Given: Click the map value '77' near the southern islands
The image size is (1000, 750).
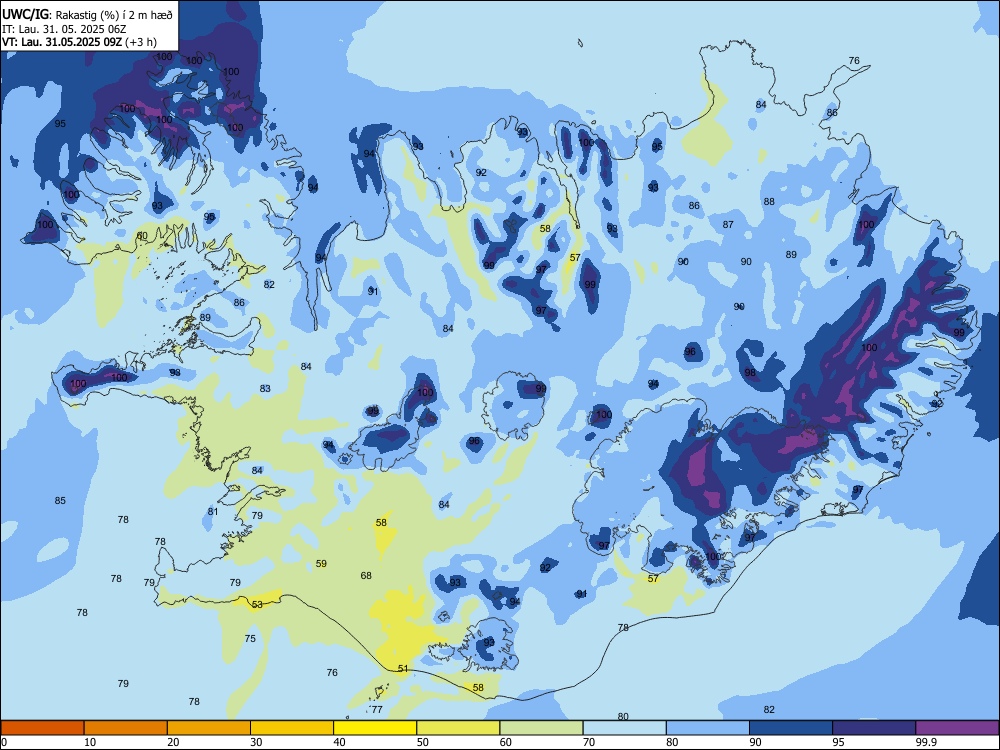Looking at the screenshot, I should click(x=377, y=709).
